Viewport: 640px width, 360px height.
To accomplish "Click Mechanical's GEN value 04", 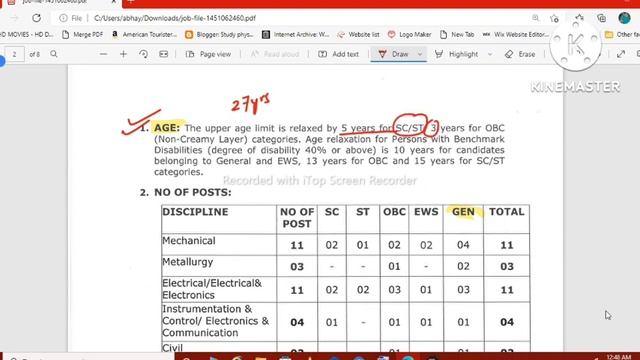I will [463, 245].
